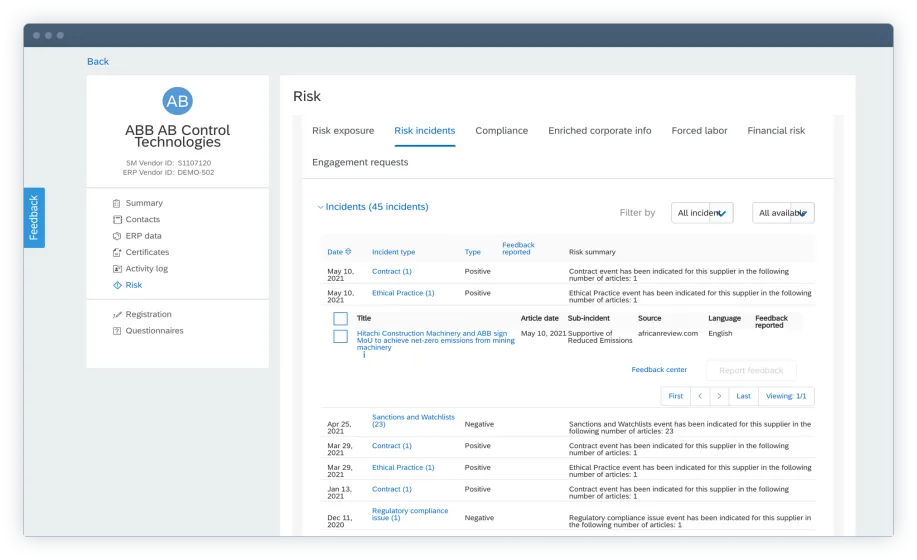
Task: Click the Viewing: 1/1 page indicator
Action: click(786, 396)
